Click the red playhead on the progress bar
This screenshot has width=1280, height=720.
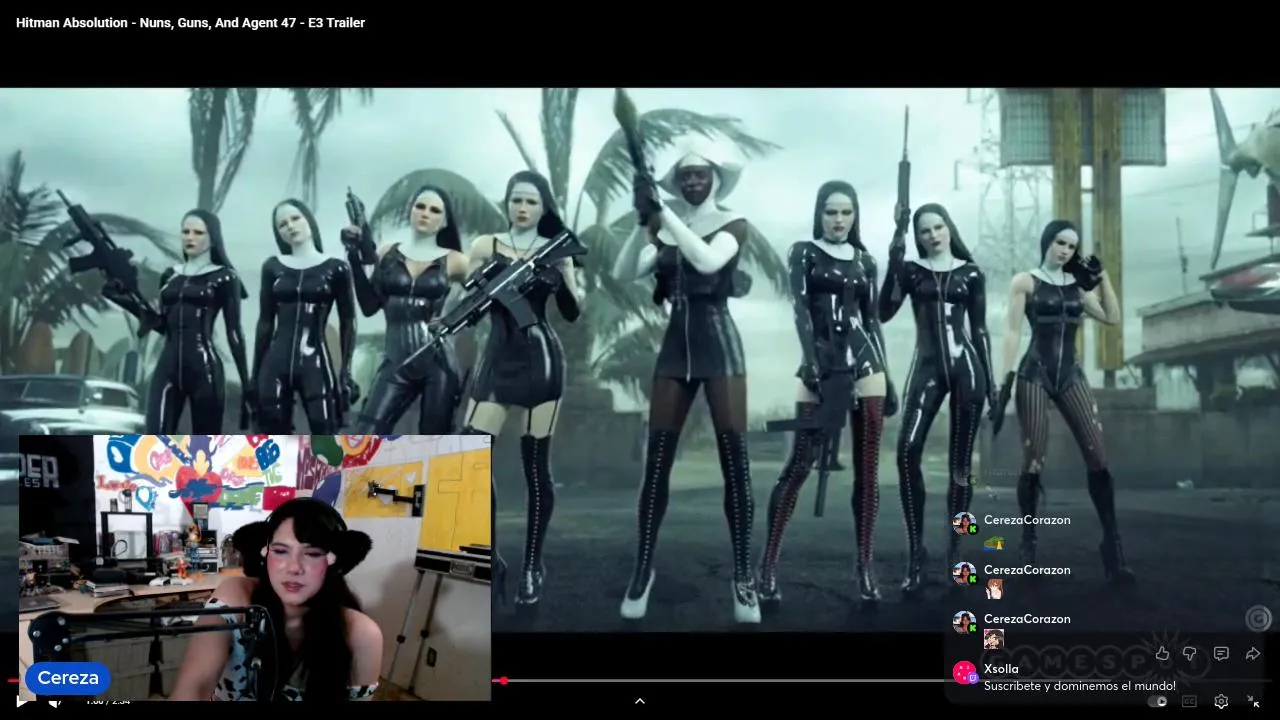tap(504, 681)
